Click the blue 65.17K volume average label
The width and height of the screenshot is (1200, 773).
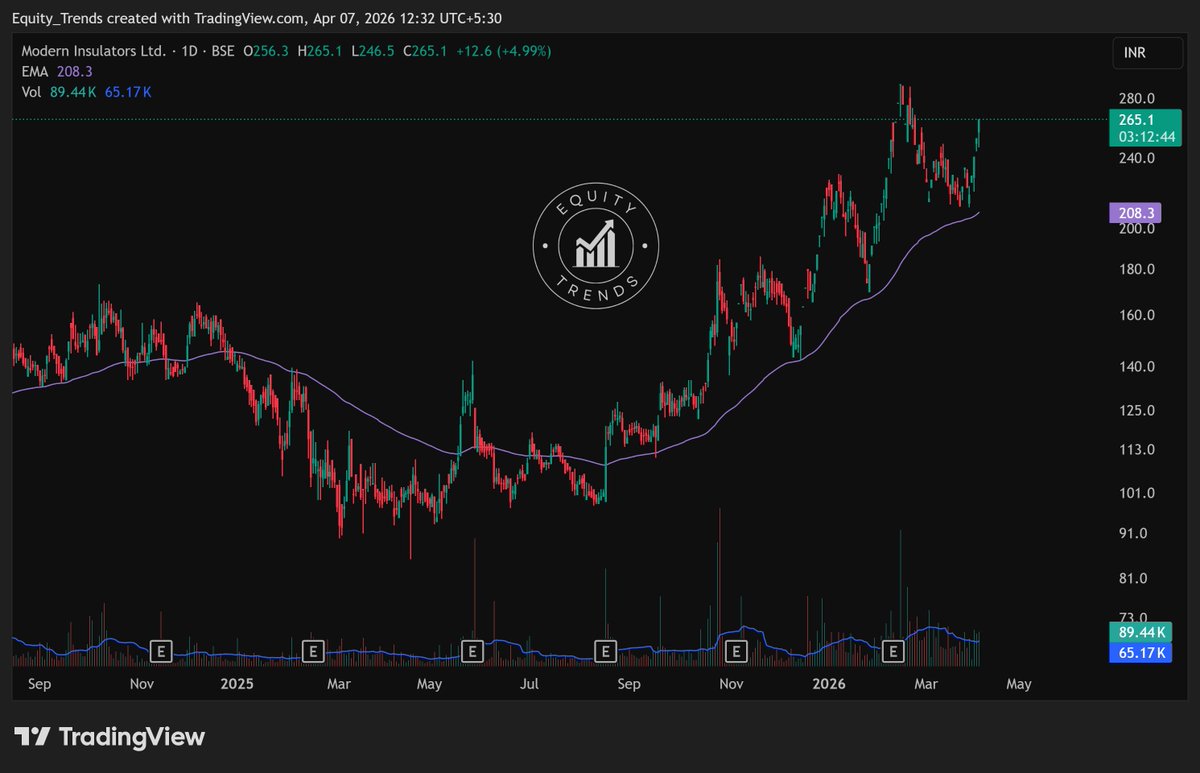pyautogui.click(x=1139, y=653)
